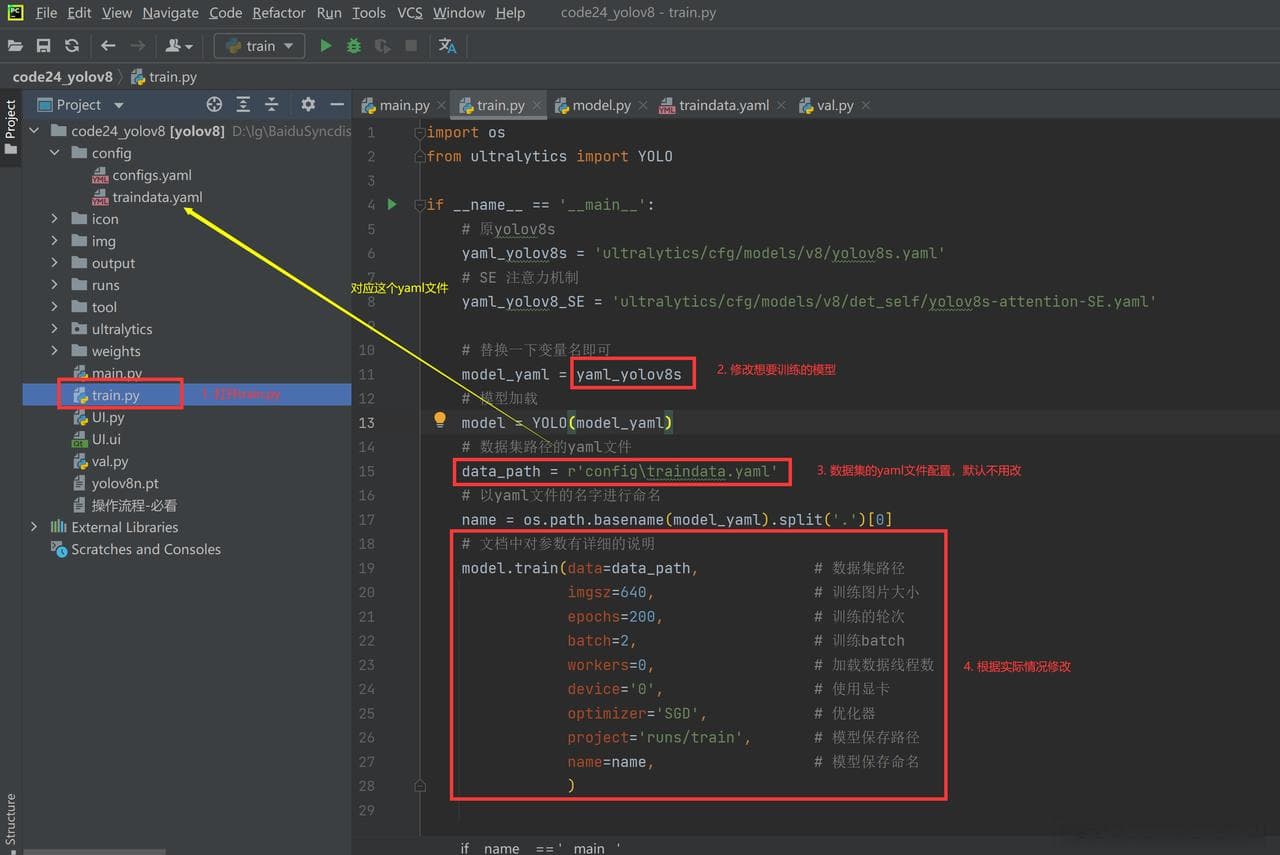Close the val.py editor tab
Screen dimensions: 1280x855
[x=866, y=105]
